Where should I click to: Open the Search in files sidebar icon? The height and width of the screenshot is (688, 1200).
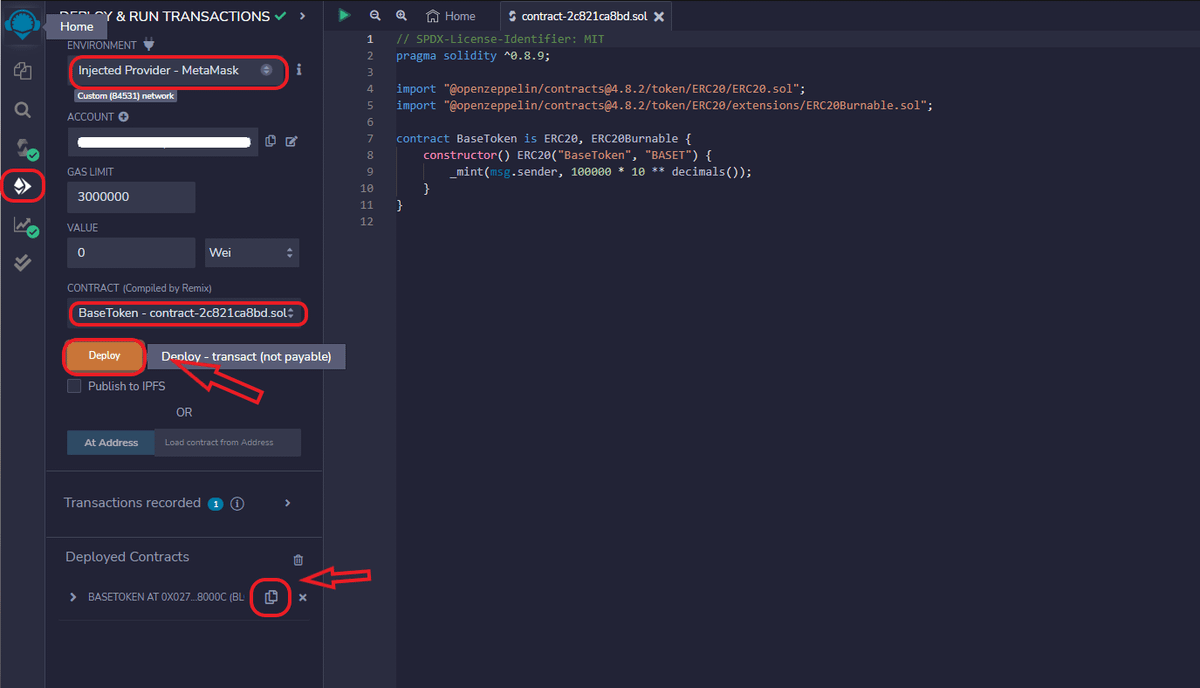point(22,110)
